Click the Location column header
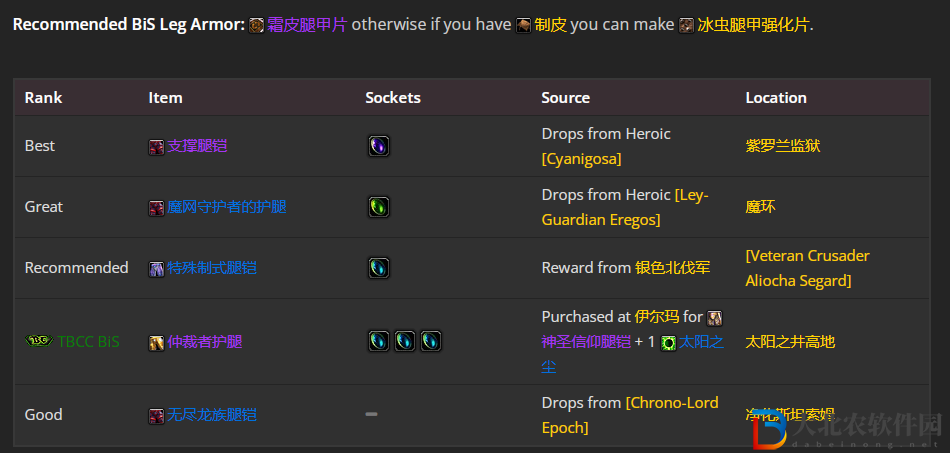The height and width of the screenshot is (453, 950). (776, 98)
